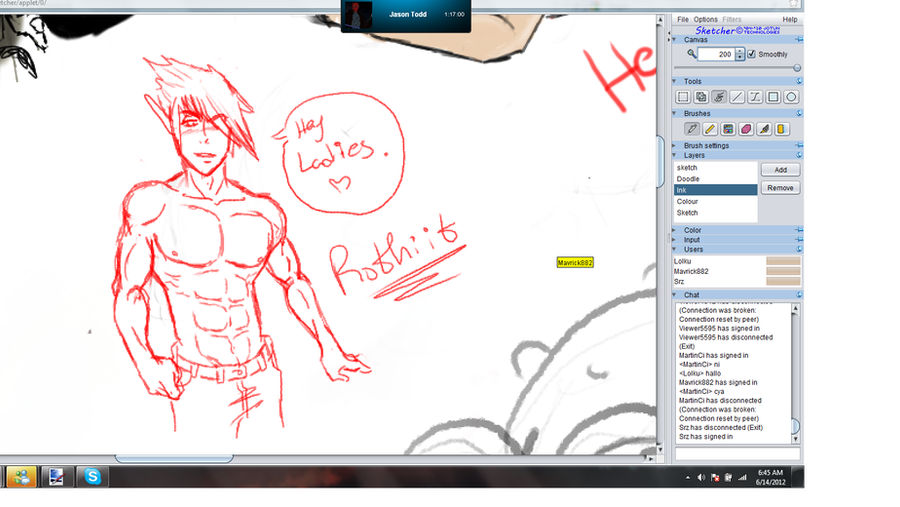The image size is (900, 507).
Task: Increase the zoom value stepper
Action: 740,51
